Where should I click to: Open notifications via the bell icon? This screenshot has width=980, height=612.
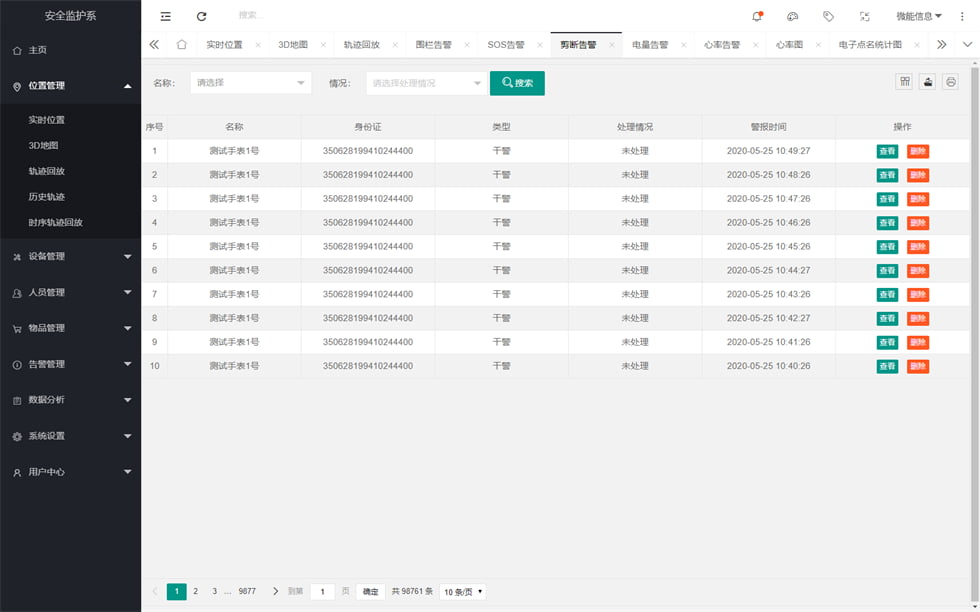(757, 16)
